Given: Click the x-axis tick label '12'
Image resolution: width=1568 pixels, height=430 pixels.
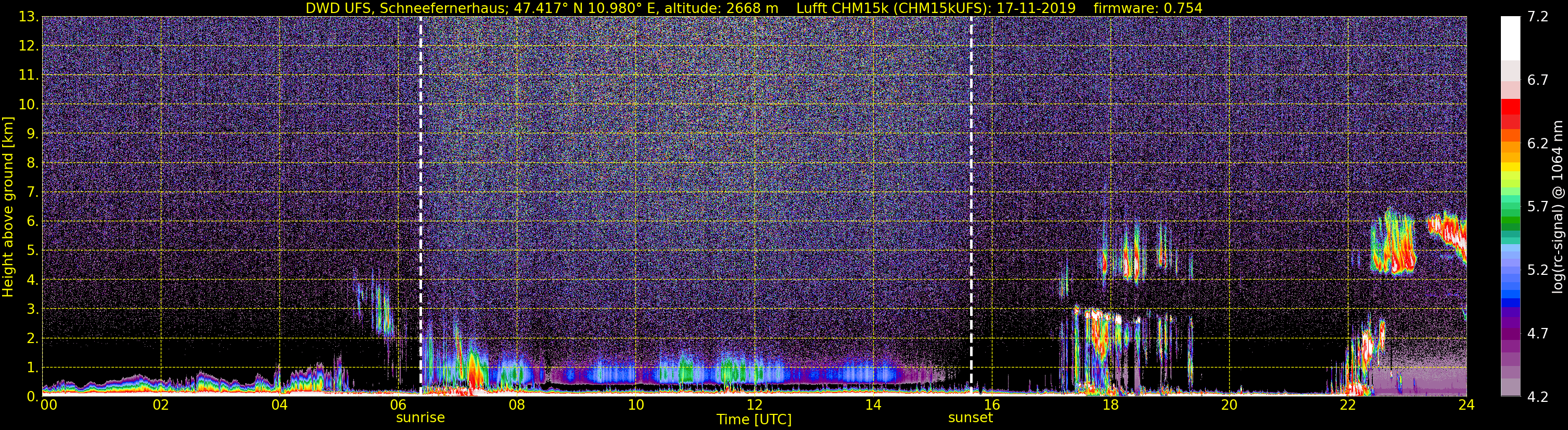Looking at the screenshot, I should click(754, 404).
